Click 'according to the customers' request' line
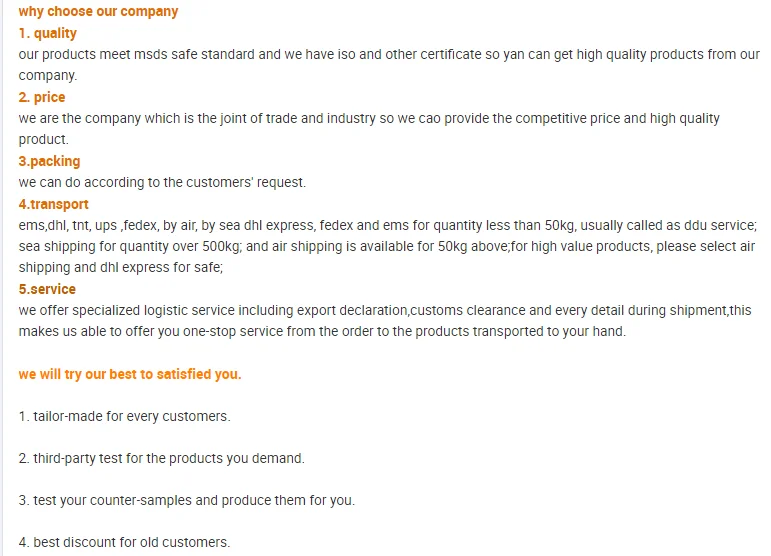Screen dimensions: 771x556 tap(162, 182)
